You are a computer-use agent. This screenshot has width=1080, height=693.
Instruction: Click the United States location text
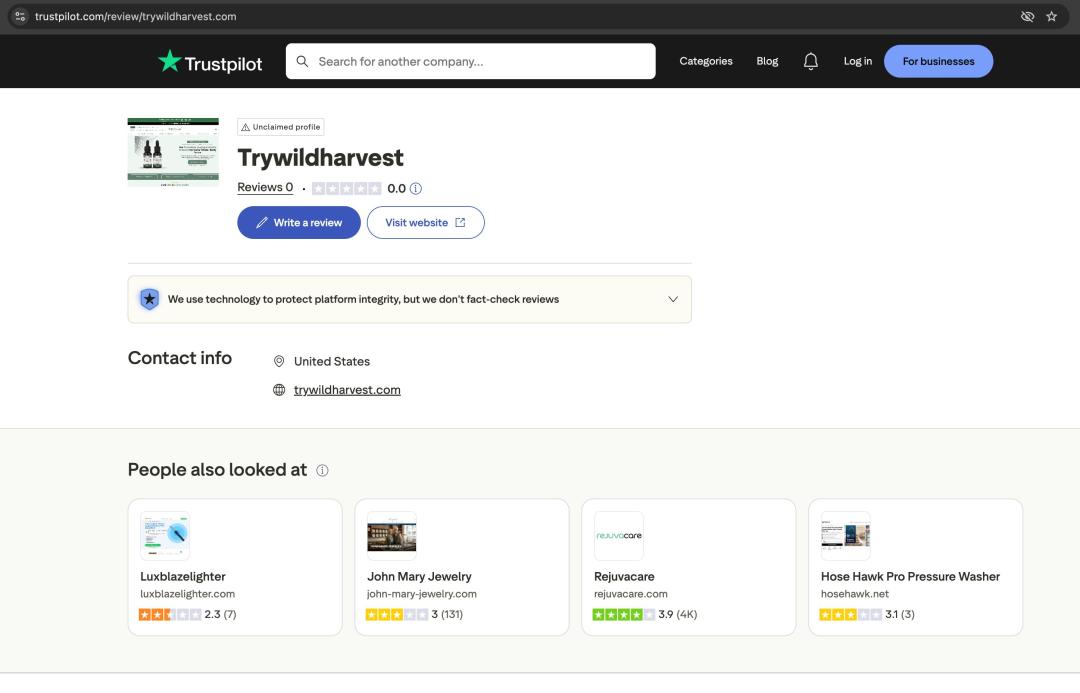pyautogui.click(x=332, y=362)
